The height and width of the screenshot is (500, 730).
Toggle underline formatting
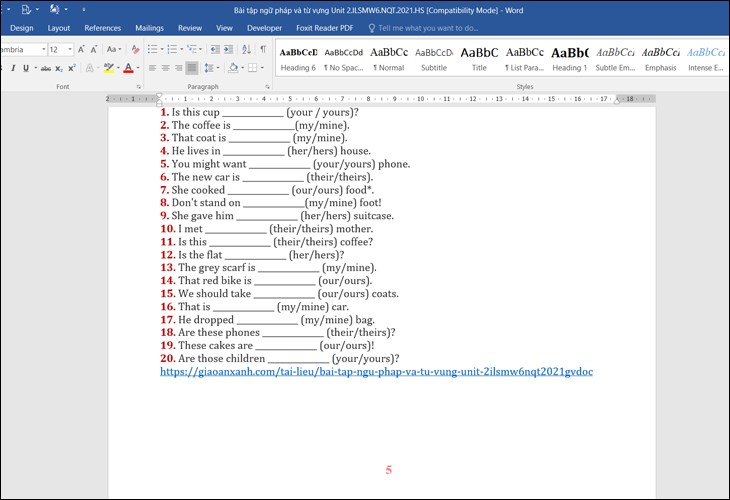coord(27,68)
